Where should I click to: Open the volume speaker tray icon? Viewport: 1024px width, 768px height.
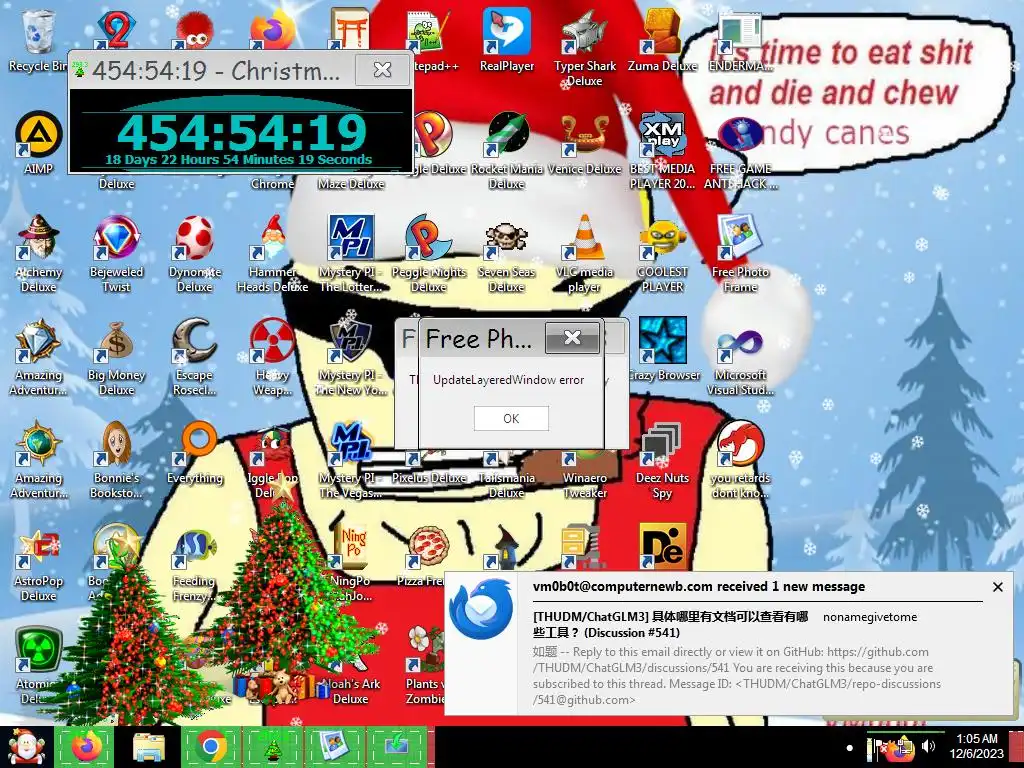(928, 746)
